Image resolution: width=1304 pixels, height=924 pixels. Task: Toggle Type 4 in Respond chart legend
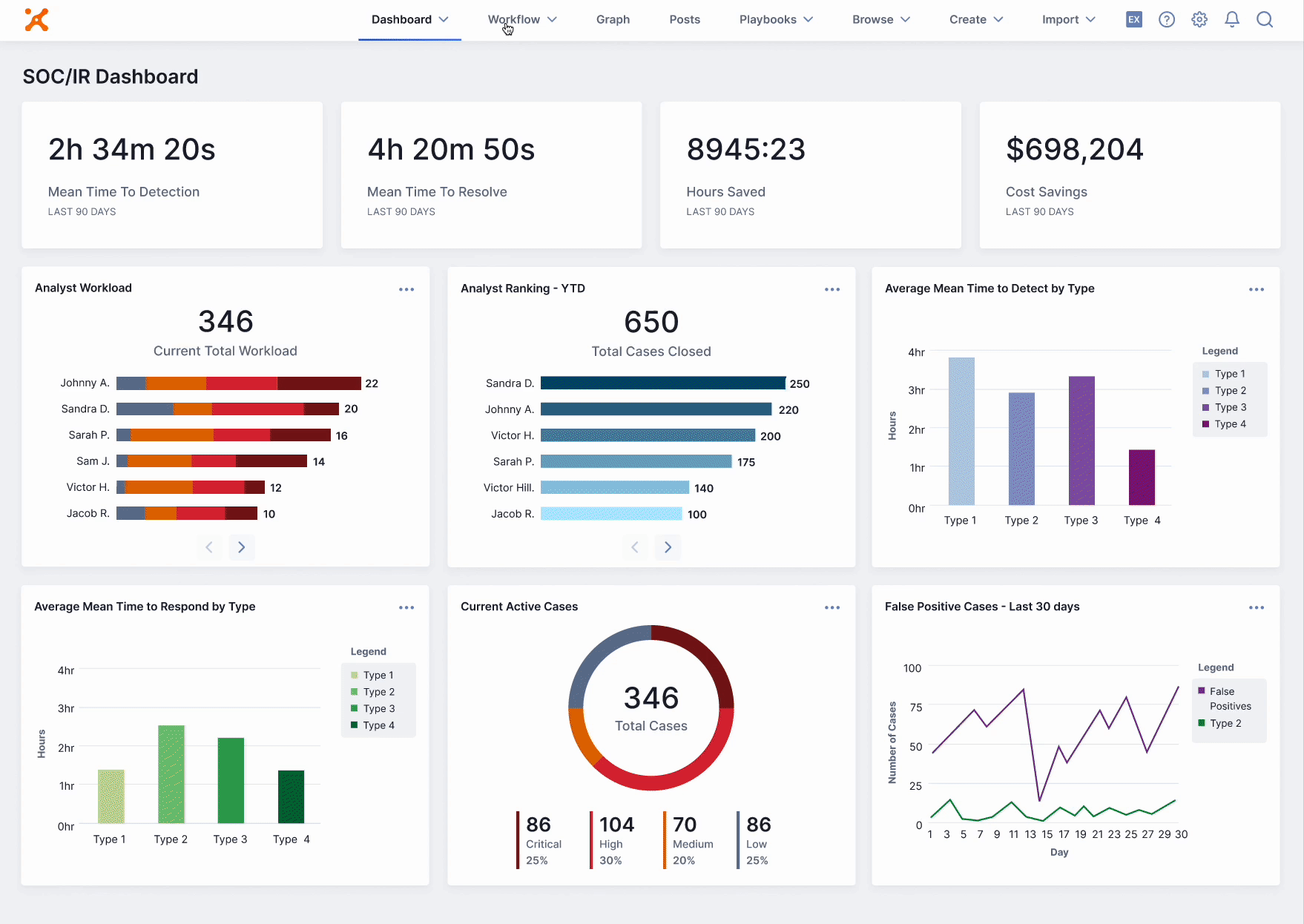[372, 725]
